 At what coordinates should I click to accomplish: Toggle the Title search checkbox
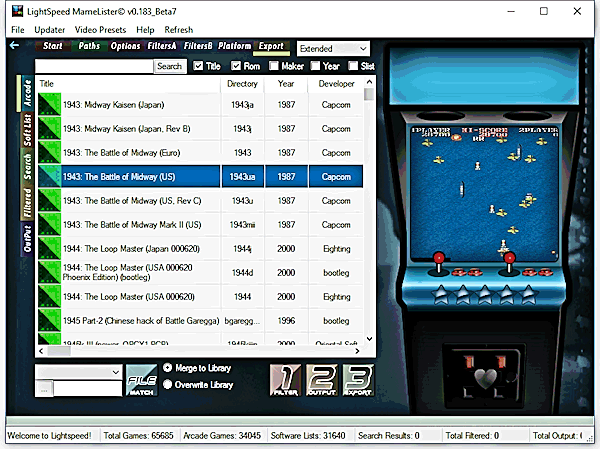point(198,66)
